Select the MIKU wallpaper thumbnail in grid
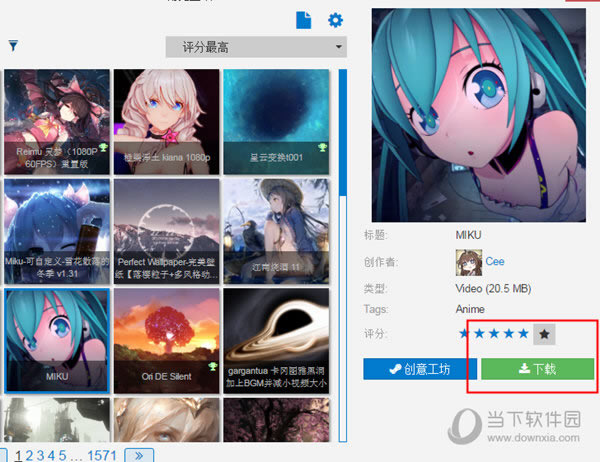Screen dimensions: 600x462 57,341
